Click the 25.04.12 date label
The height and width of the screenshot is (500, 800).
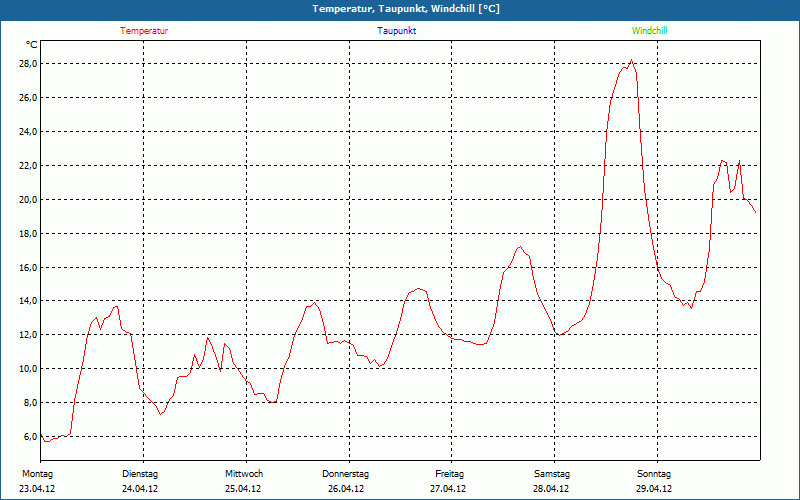click(x=243, y=489)
